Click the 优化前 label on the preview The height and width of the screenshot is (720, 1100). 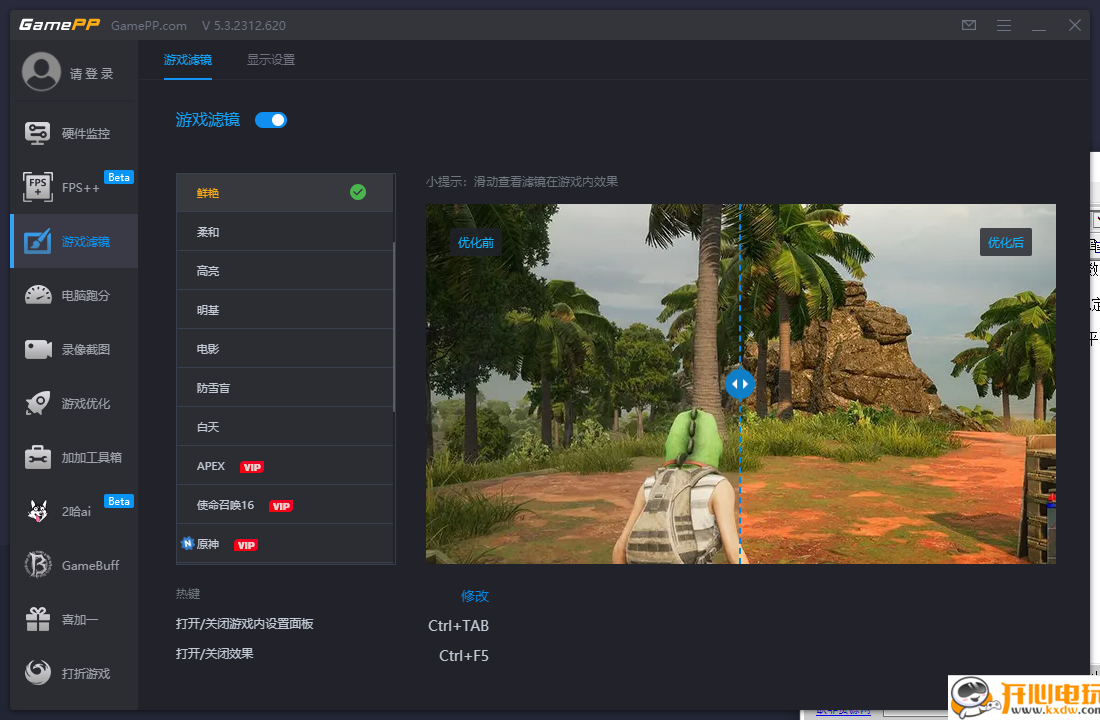coord(476,242)
